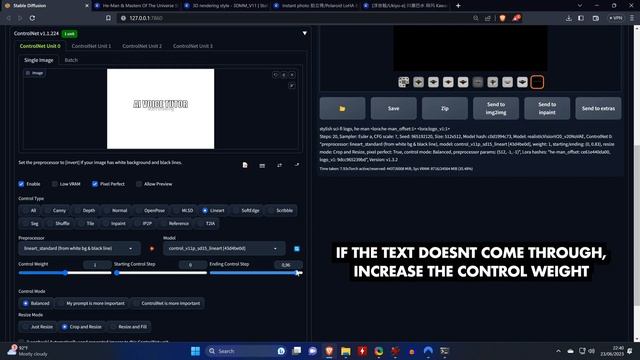Send dimensions to txt2img arrow icon
The height and width of the screenshot is (360, 640).
pos(296,165)
